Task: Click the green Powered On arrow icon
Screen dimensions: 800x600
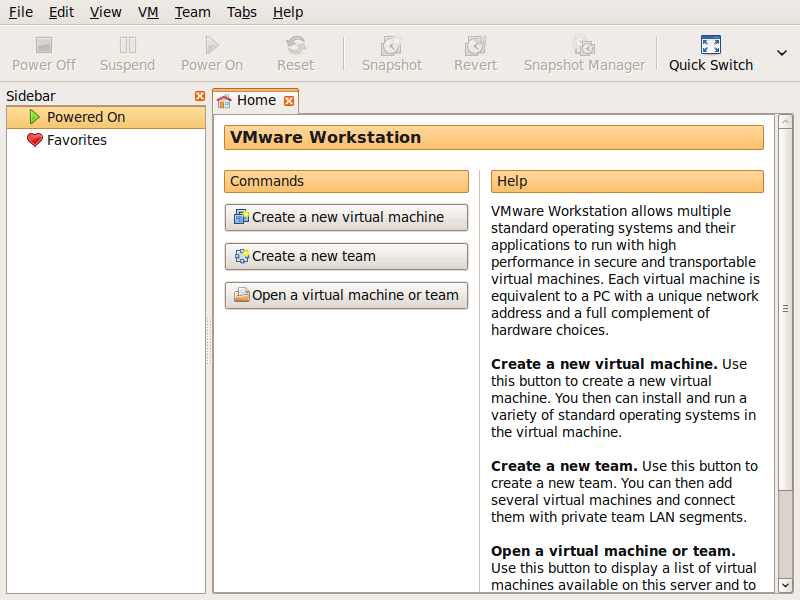Action: (34, 117)
